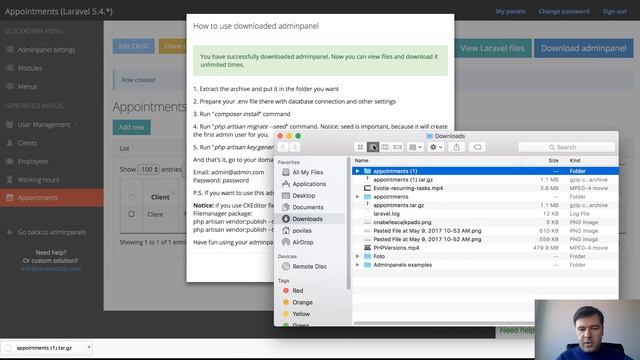Open Adminpanel settings in sidebar menu
Screen dimensions: 640x360
point(46,50)
